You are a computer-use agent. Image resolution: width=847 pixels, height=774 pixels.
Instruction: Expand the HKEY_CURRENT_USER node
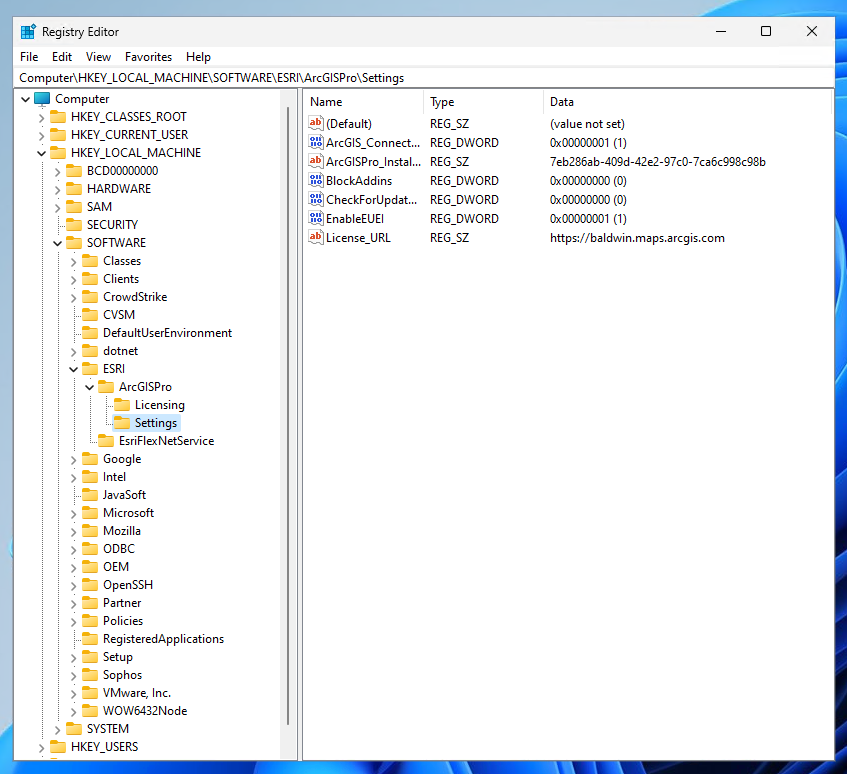(42, 135)
